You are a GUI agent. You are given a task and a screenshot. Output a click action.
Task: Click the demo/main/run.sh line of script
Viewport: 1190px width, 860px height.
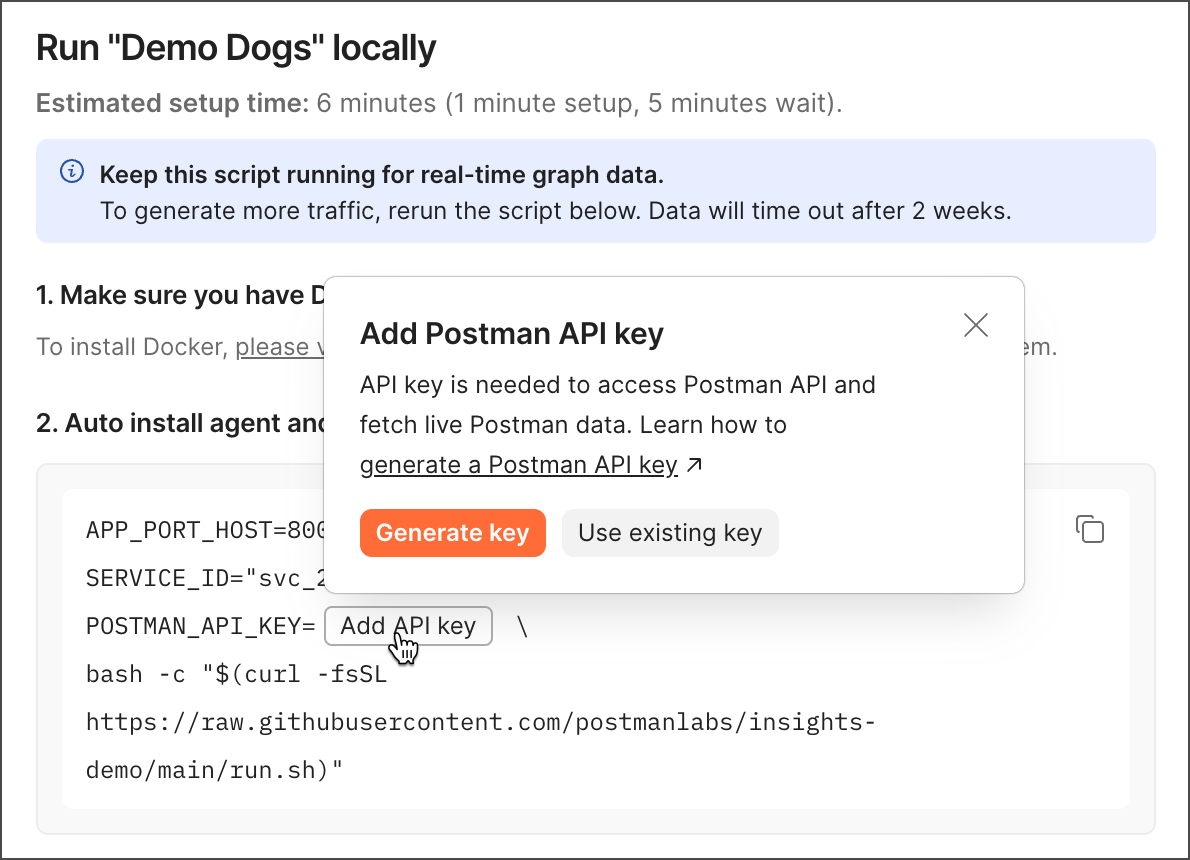[x=214, y=769]
